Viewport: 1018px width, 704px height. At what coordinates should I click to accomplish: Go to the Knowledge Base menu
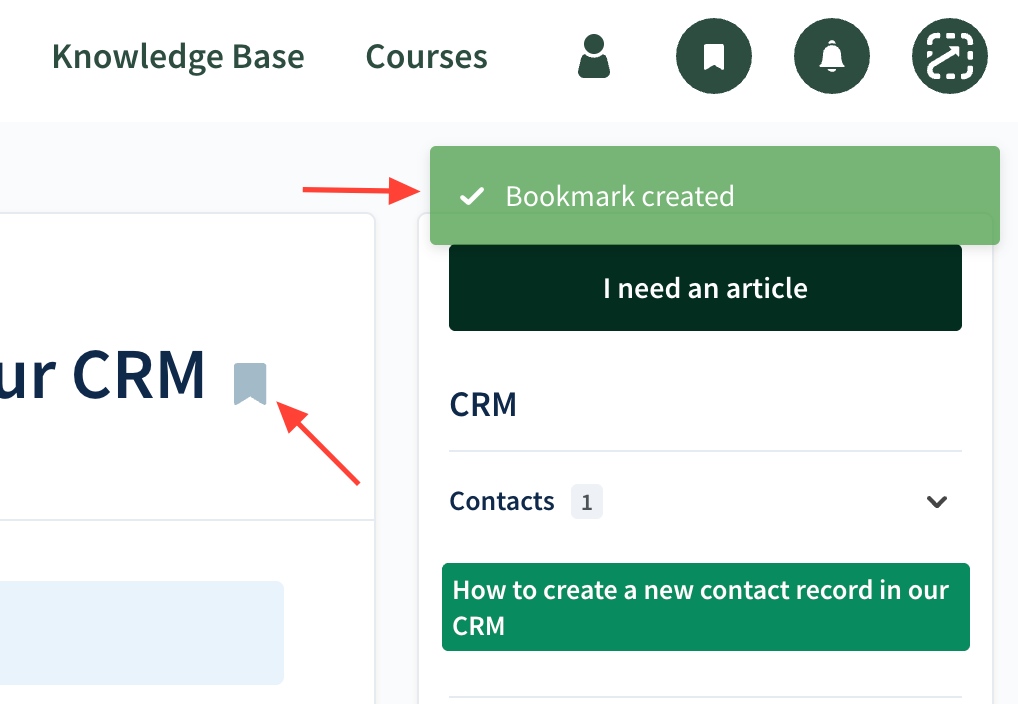pyautogui.click(x=178, y=56)
